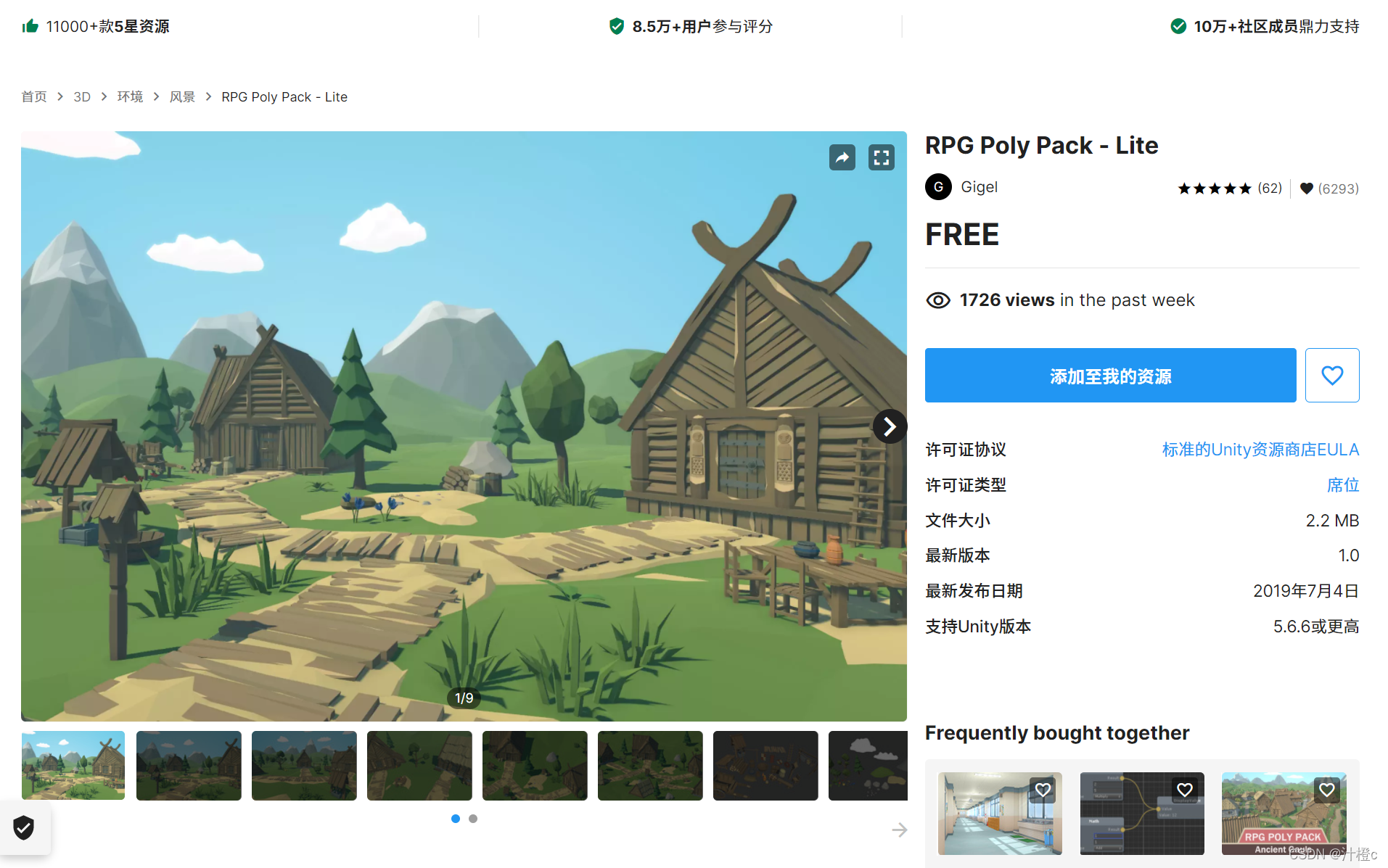Viewport: 1388px width, 868px height.
Task: Open 标准的Unity资源商店EULA link
Action: point(1260,450)
